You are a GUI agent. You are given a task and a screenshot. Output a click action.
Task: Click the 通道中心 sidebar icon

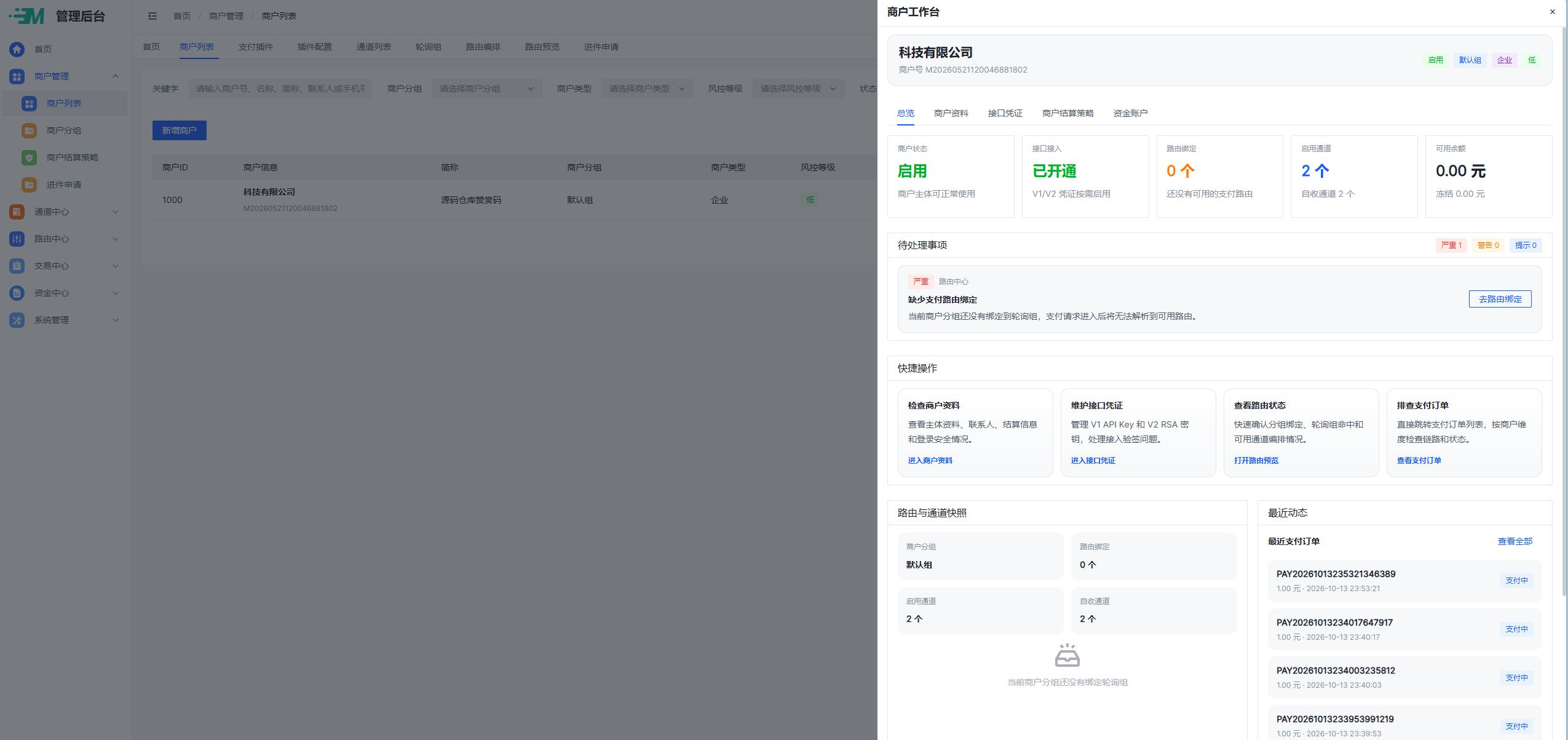[17, 212]
